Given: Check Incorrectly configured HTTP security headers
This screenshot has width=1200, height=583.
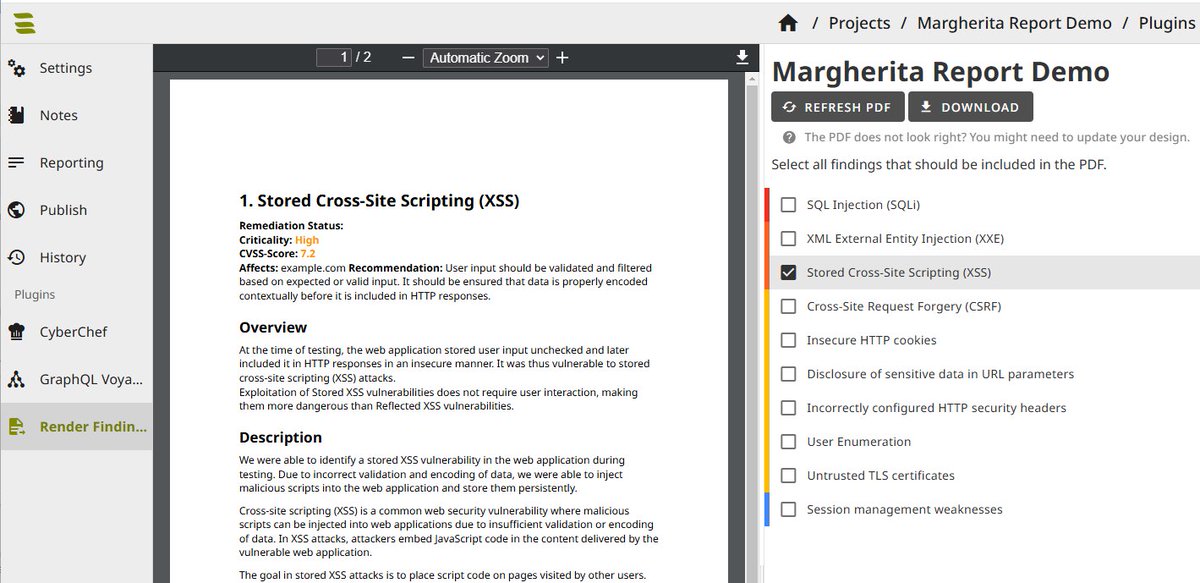Looking at the screenshot, I should click(x=788, y=408).
